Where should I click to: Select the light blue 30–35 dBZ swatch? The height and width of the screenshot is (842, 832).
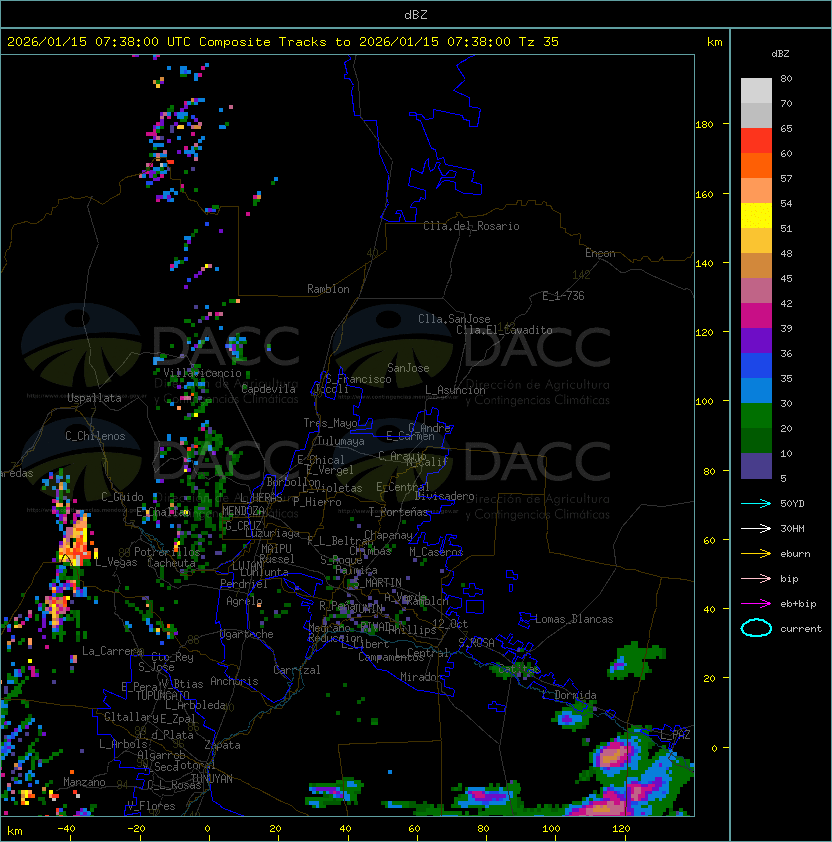click(756, 391)
